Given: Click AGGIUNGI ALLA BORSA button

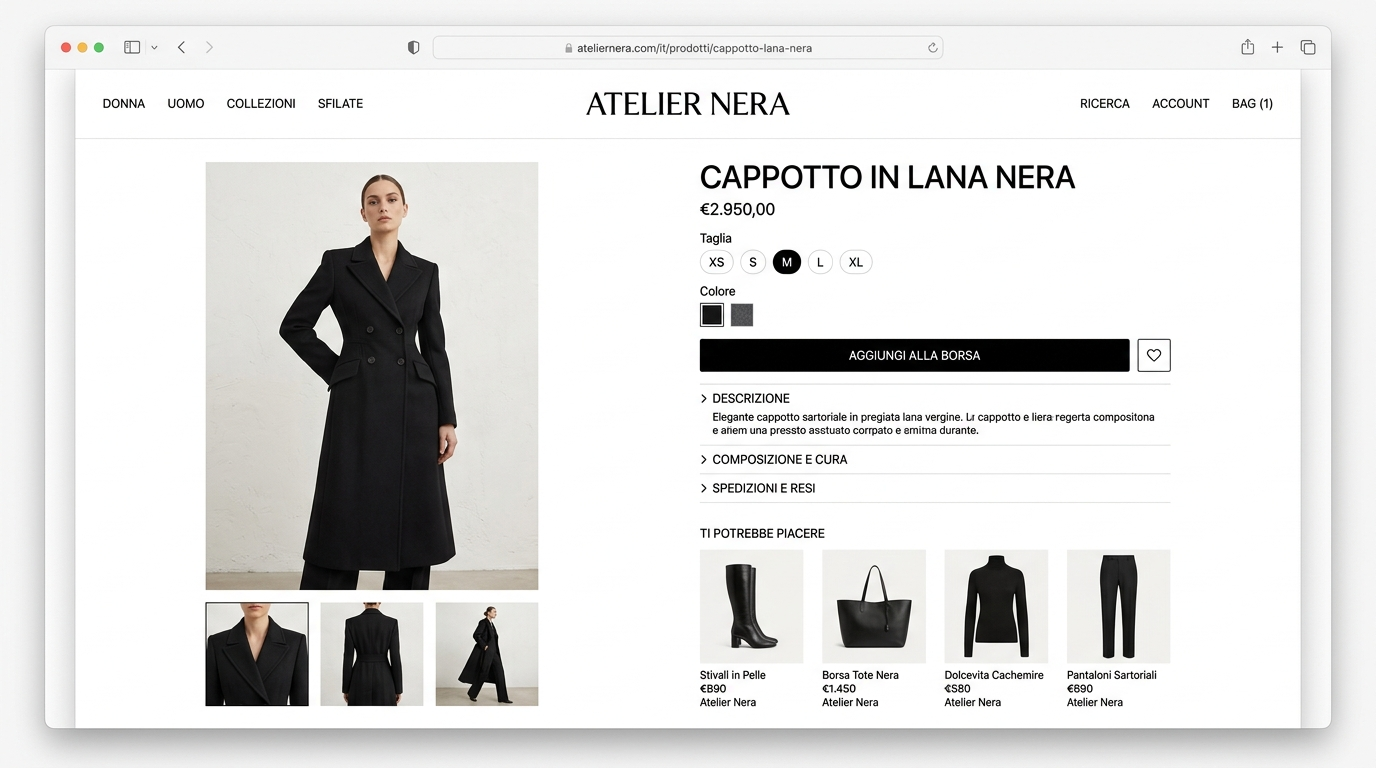Looking at the screenshot, I should tap(915, 355).
